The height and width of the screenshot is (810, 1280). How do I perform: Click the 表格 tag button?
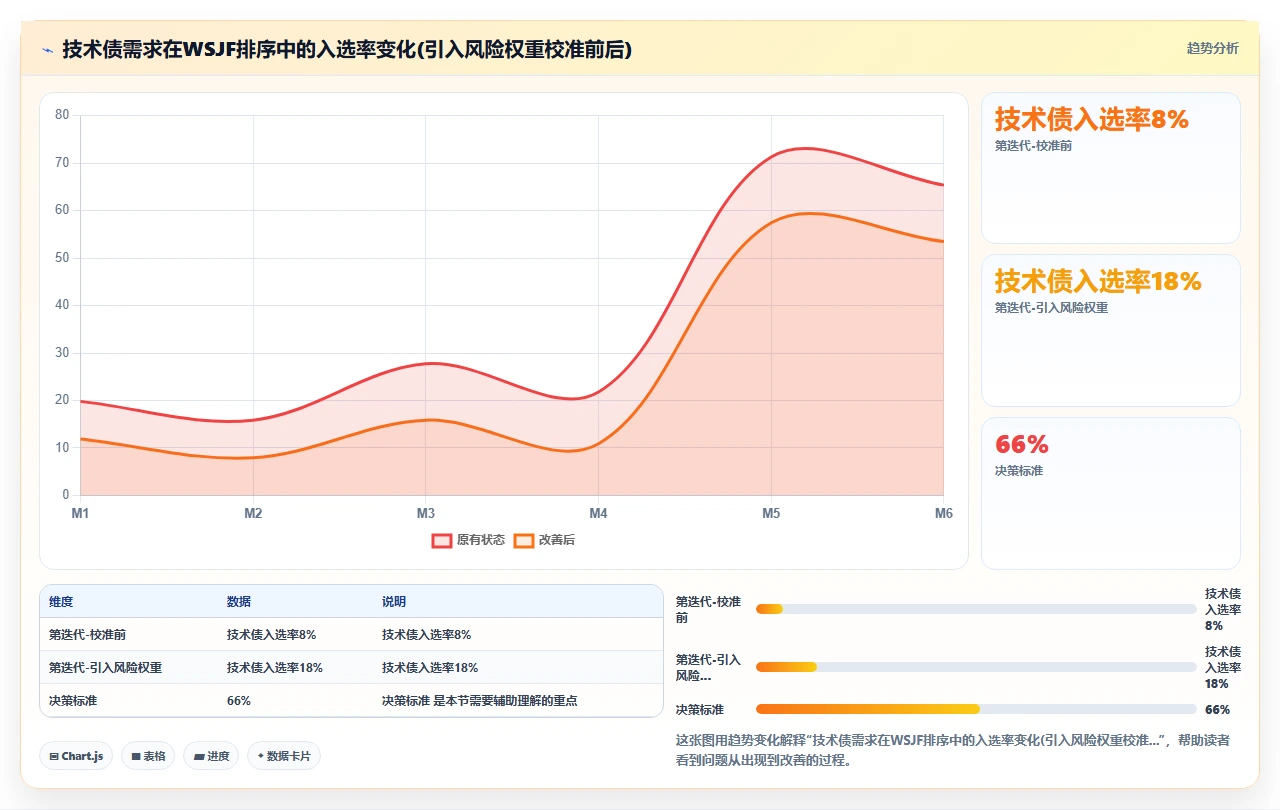(148, 756)
